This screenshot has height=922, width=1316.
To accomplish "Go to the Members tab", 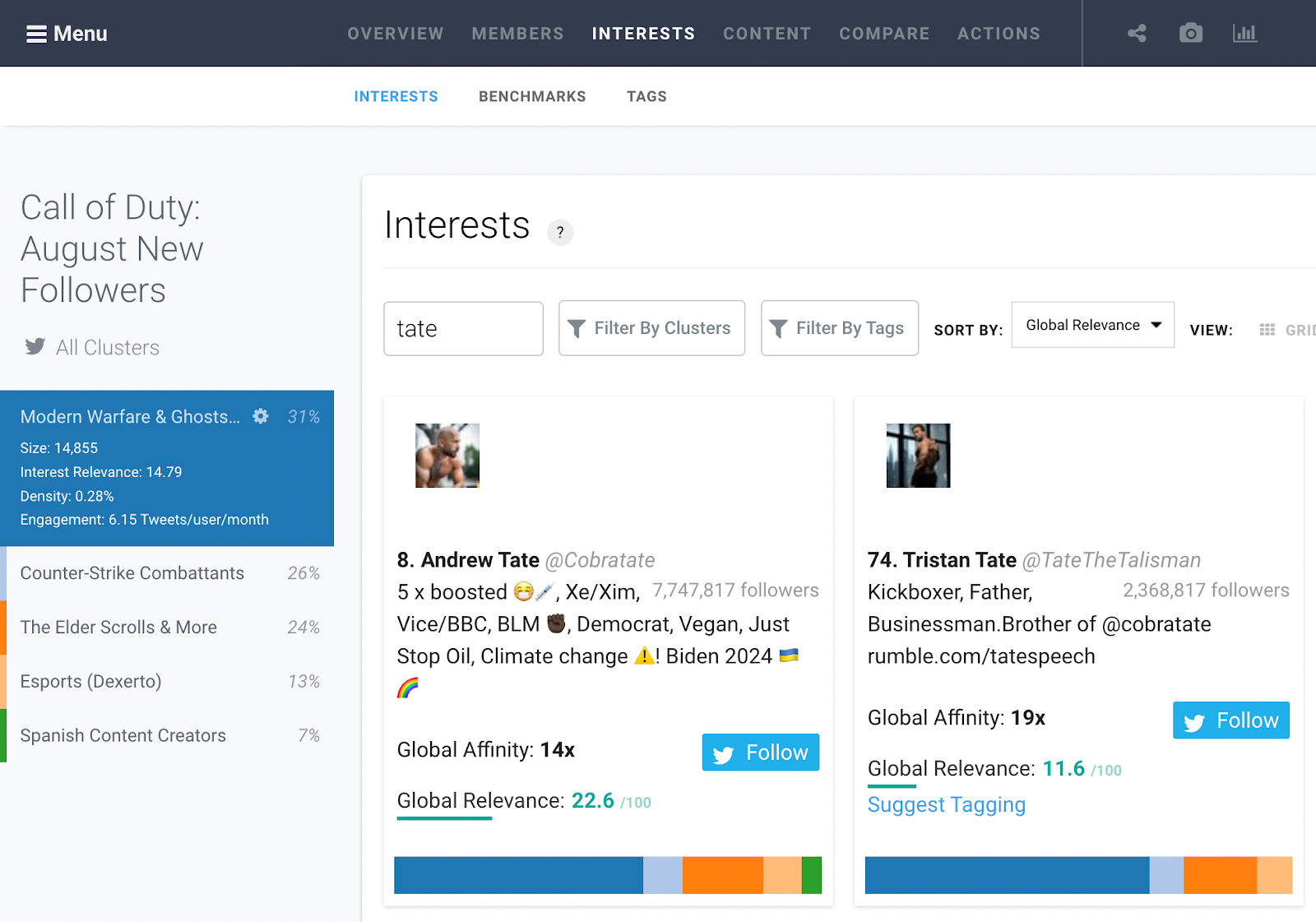I will 518,34.
